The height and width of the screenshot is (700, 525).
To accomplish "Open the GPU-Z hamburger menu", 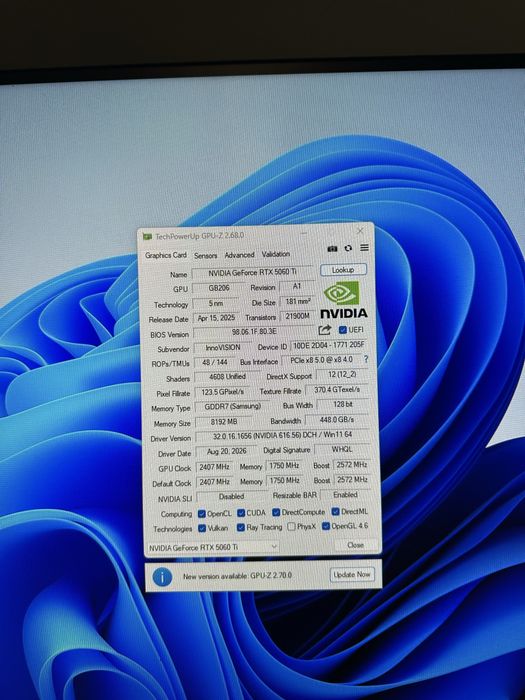I will [x=365, y=247].
